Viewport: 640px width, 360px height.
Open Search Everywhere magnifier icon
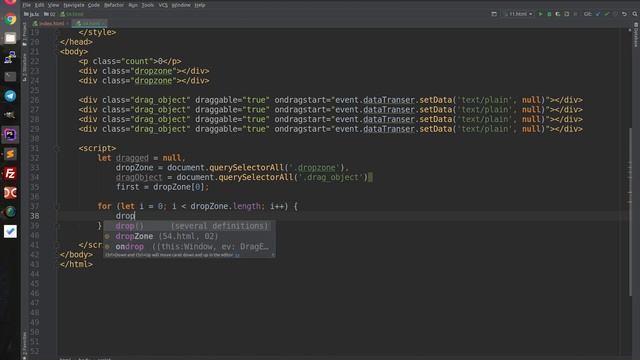(x=635, y=14)
